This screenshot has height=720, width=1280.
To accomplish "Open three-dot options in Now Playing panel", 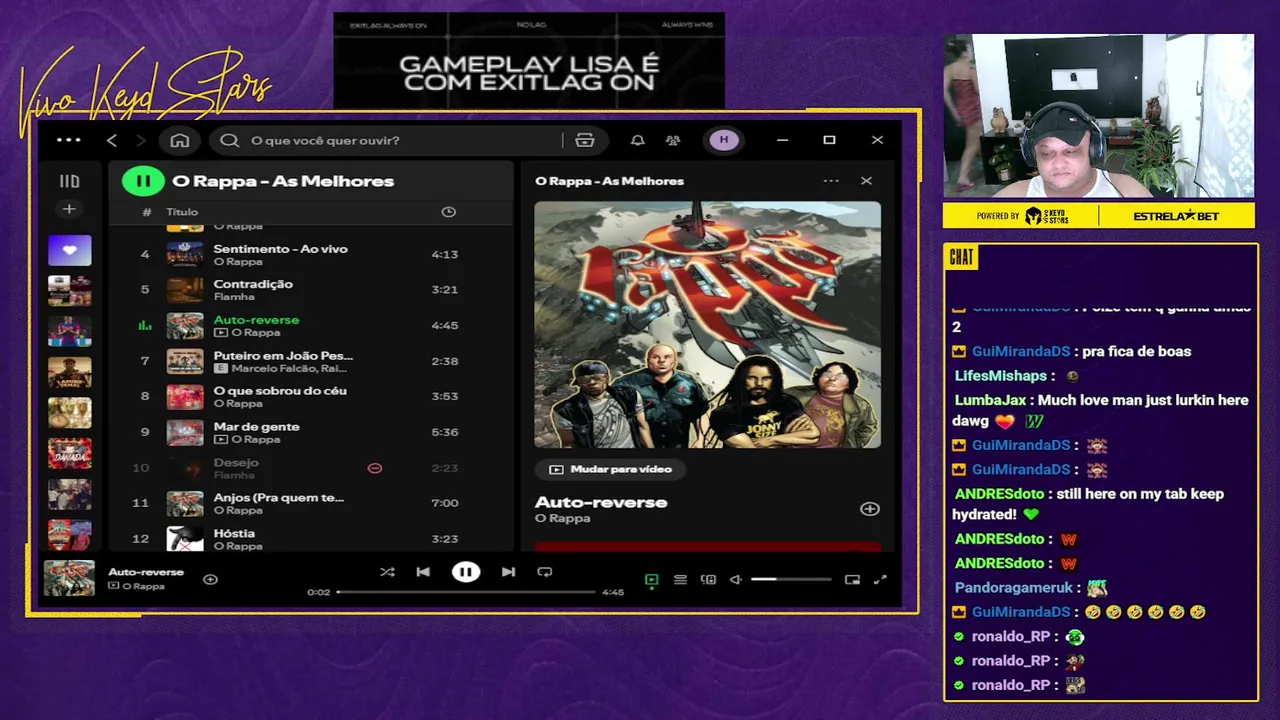I will pos(830,181).
